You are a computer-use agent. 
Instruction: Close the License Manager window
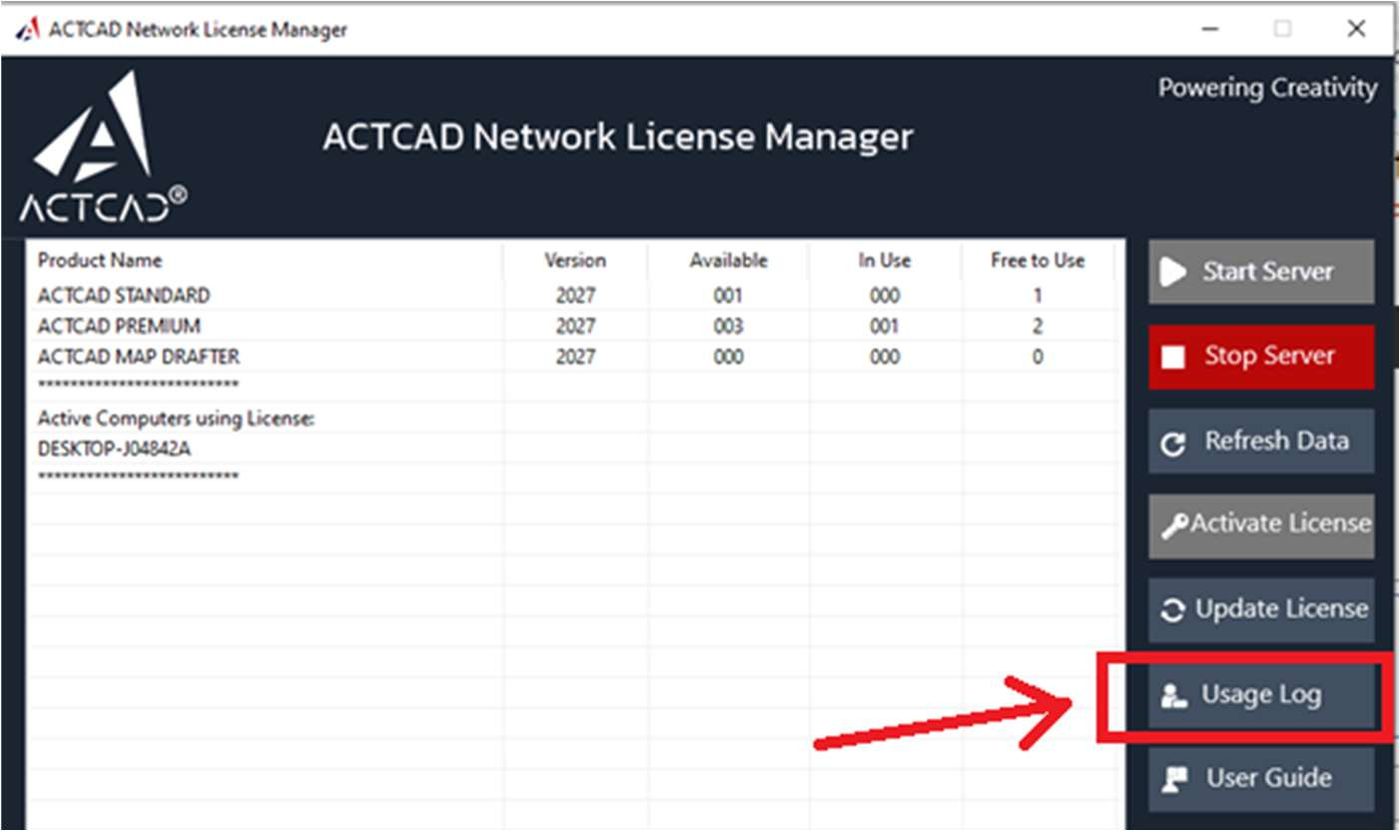[x=1356, y=29]
